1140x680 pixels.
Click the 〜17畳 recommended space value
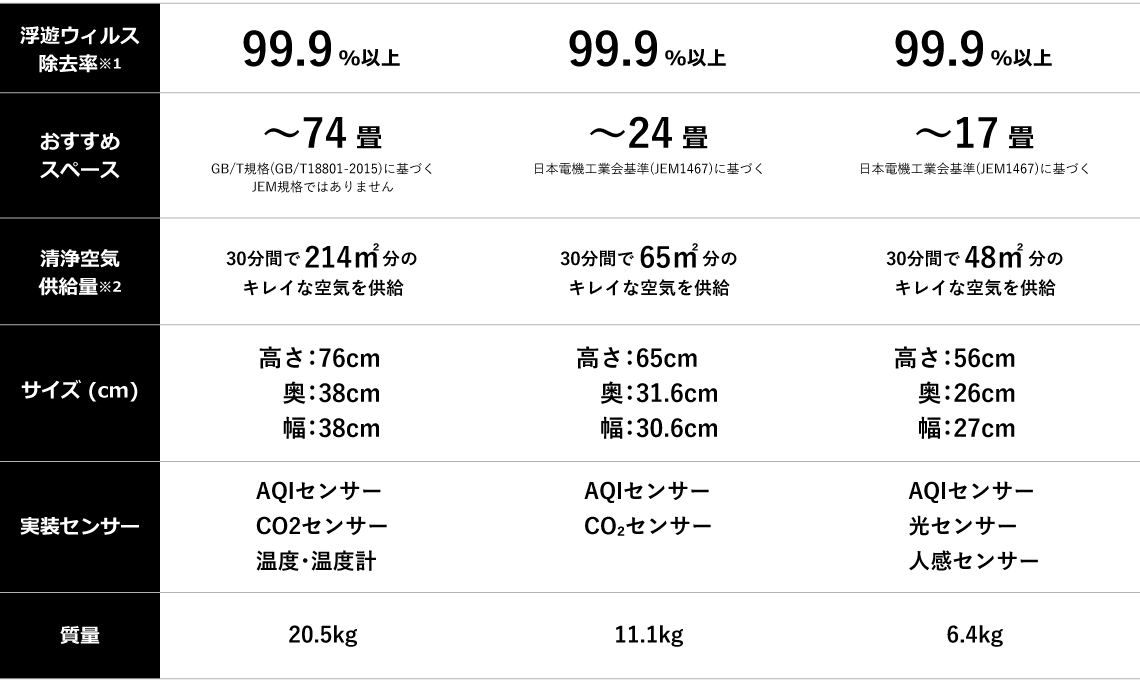click(x=974, y=133)
